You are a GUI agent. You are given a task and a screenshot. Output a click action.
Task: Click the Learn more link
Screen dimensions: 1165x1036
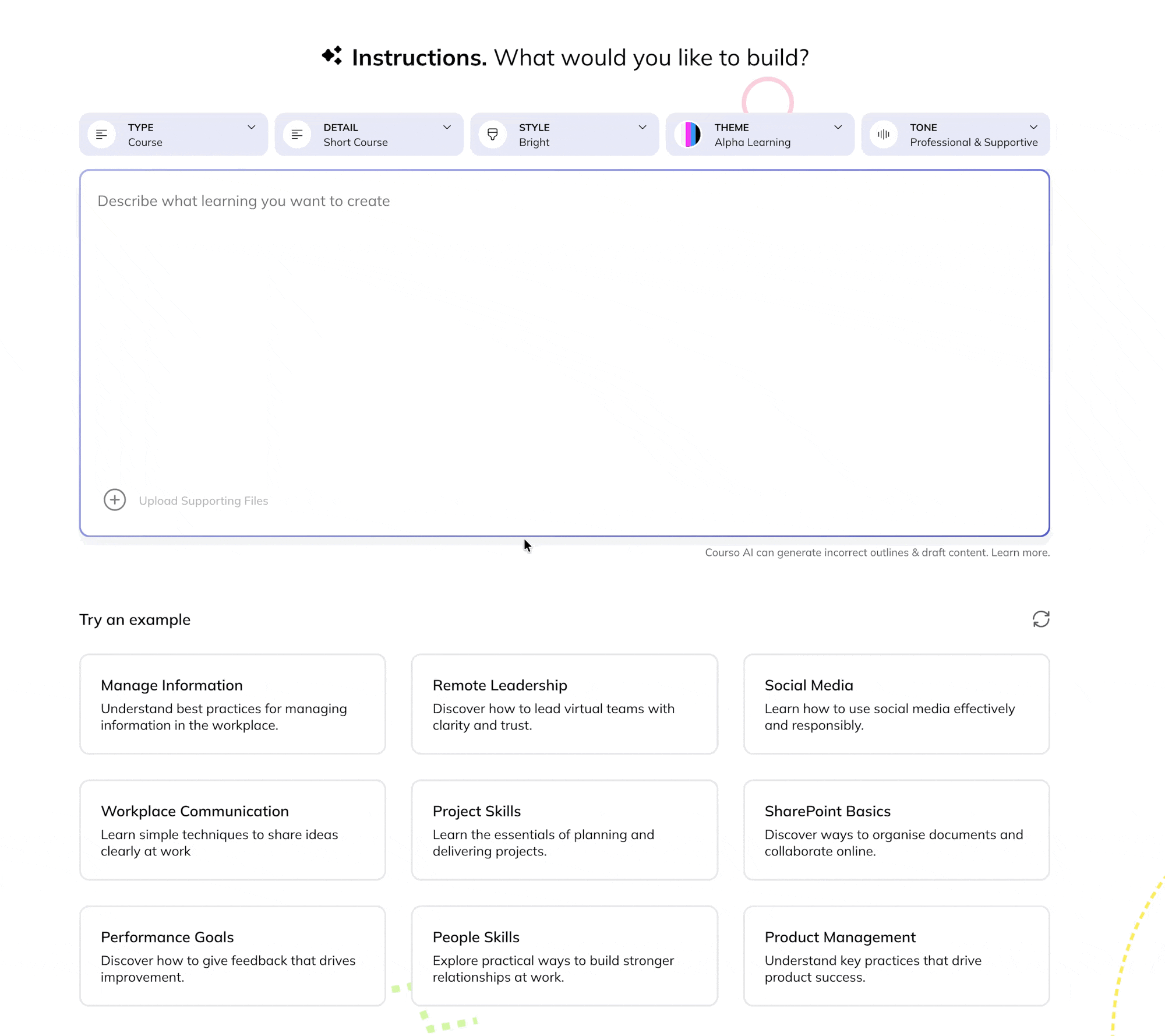1020,552
